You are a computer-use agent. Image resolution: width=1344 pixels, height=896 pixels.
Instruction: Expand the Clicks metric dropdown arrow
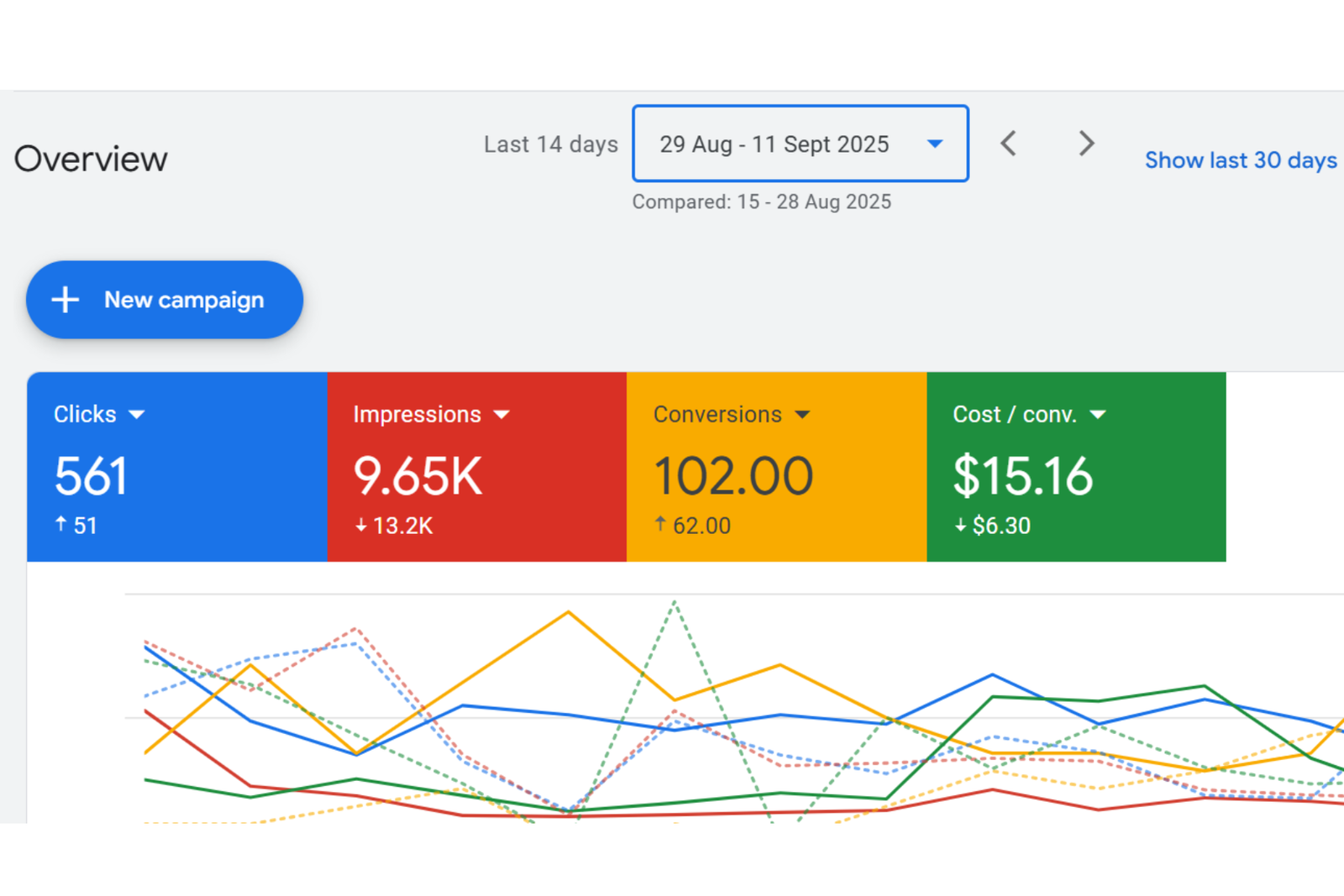[x=137, y=415]
